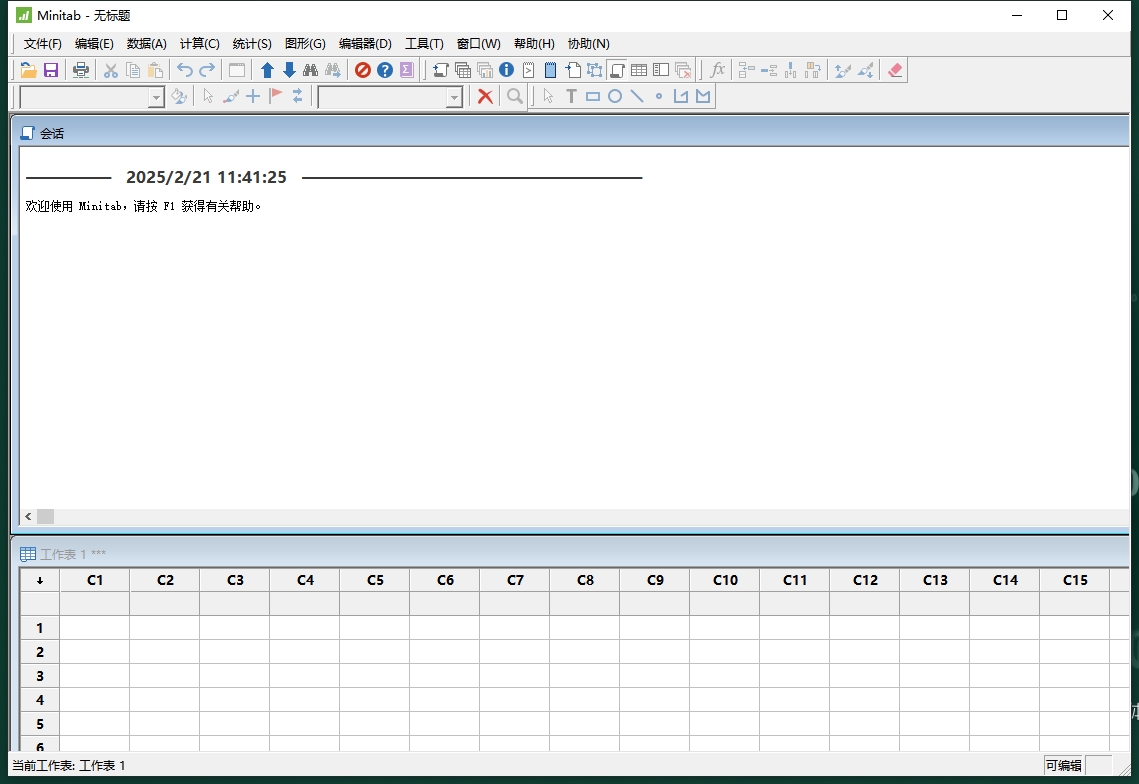
Task: Click the C4 column name cell
Action: [305, 604]
